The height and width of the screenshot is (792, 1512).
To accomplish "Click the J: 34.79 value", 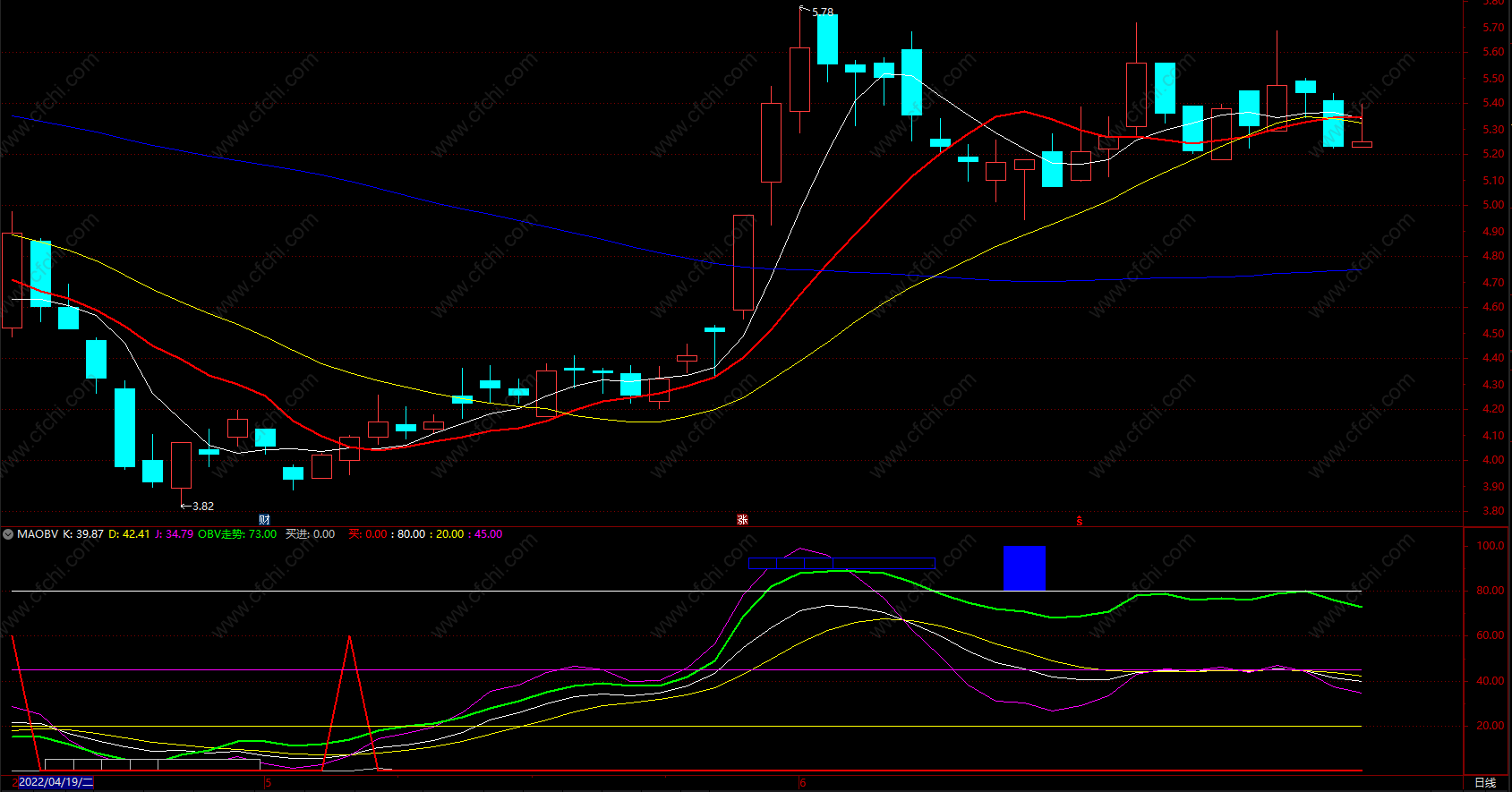I will click(x=174, y=534).
